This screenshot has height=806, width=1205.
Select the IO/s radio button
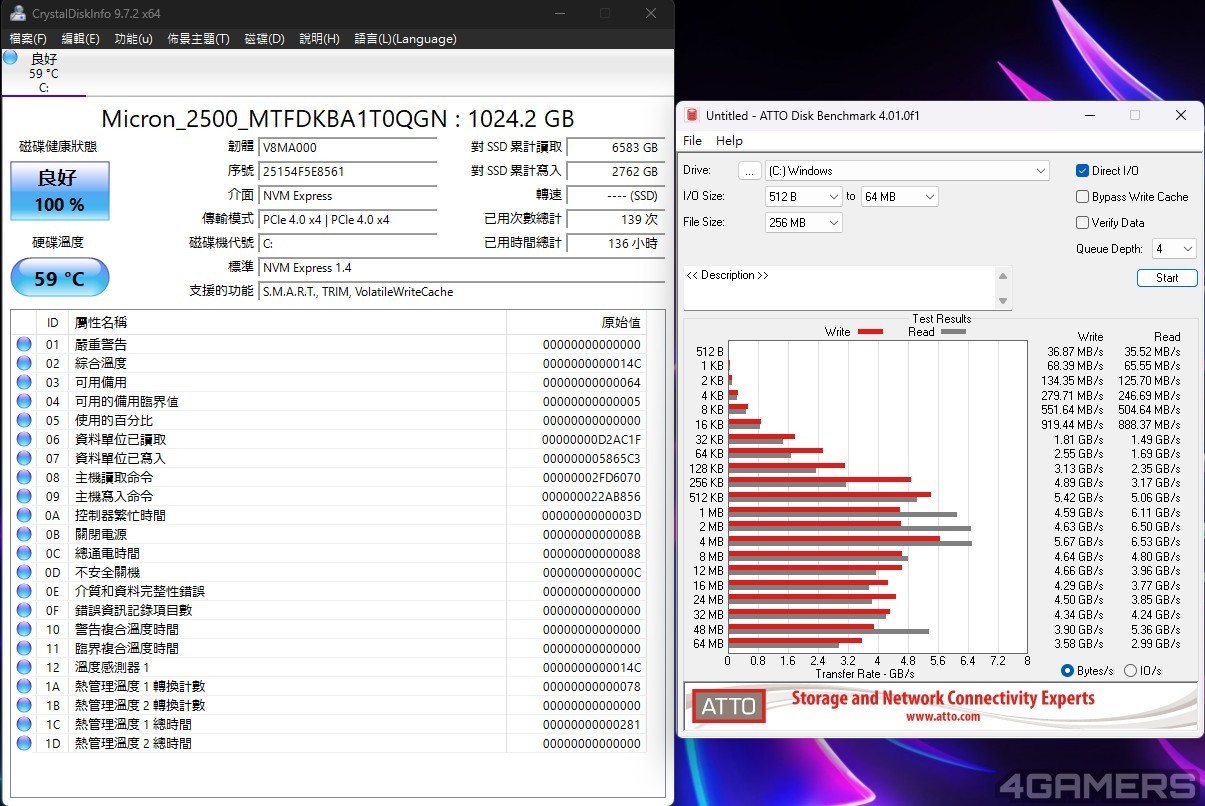coord(1130,671)
